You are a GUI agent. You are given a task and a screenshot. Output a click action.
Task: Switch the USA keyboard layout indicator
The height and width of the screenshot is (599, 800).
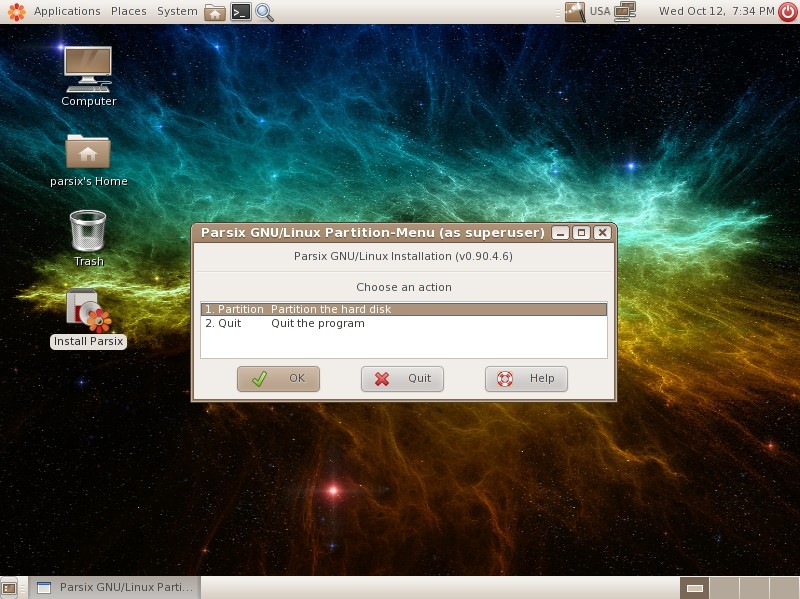600,11
